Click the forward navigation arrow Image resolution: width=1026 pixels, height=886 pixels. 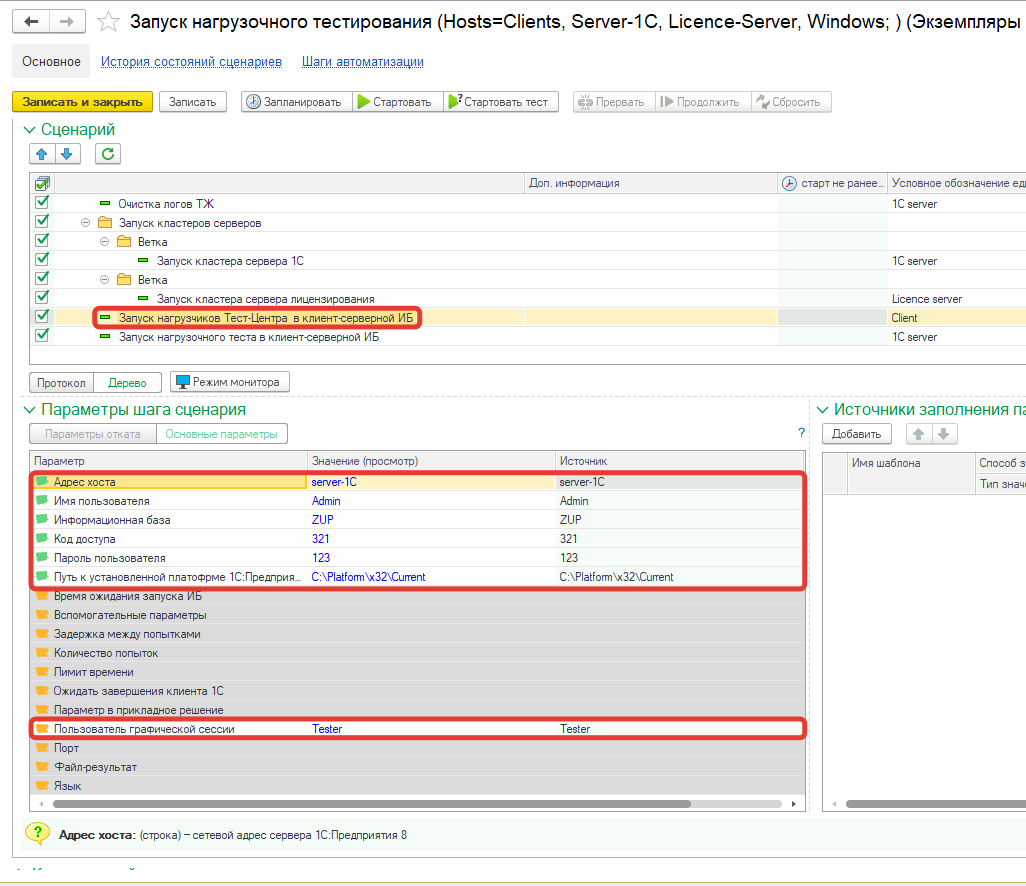click(x=66, y=22)
